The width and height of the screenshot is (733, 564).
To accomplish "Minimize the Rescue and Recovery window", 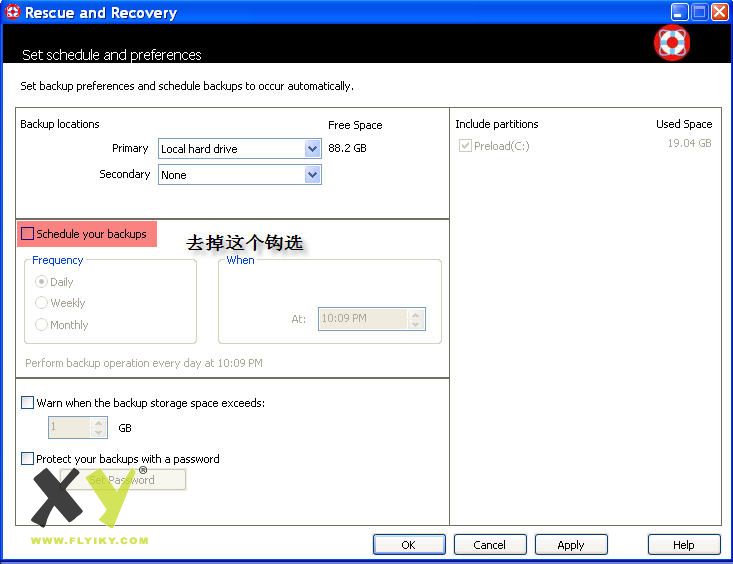I will coord(679,12).
